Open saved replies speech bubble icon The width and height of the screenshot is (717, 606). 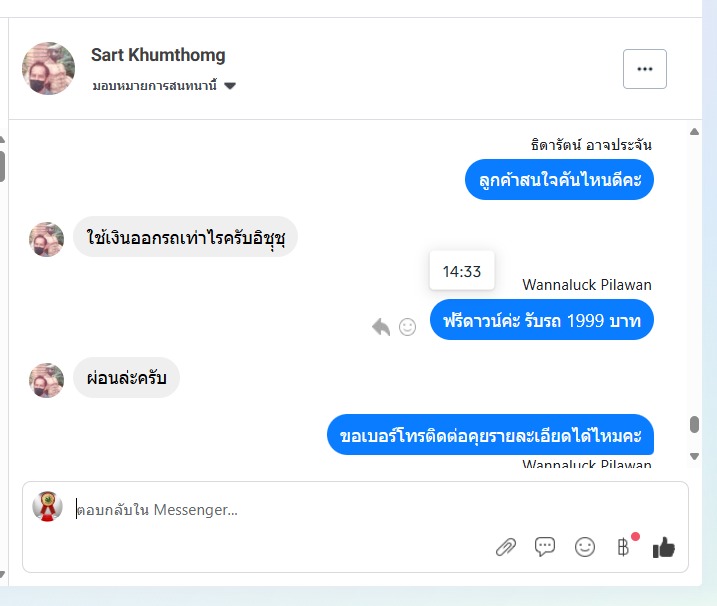tap(545, 547)
